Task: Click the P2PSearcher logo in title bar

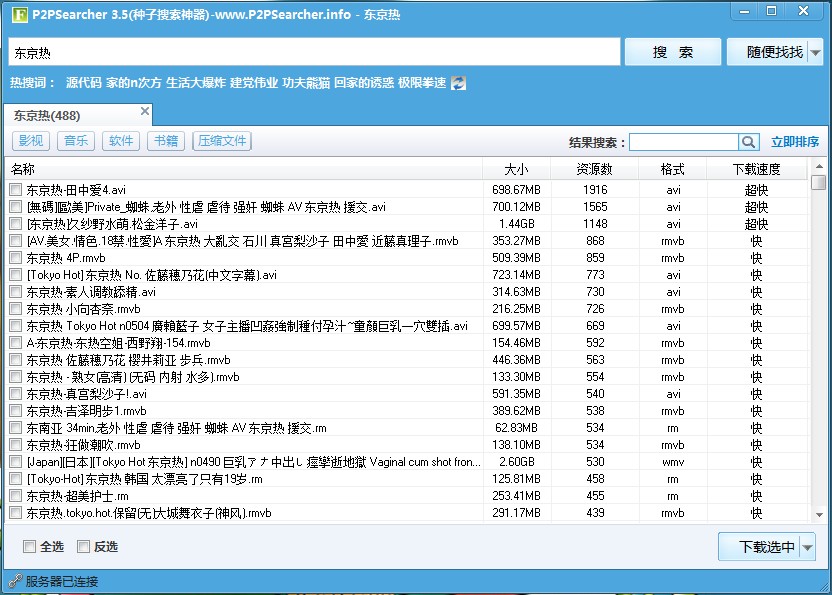Action: click(x=15, y=14)
